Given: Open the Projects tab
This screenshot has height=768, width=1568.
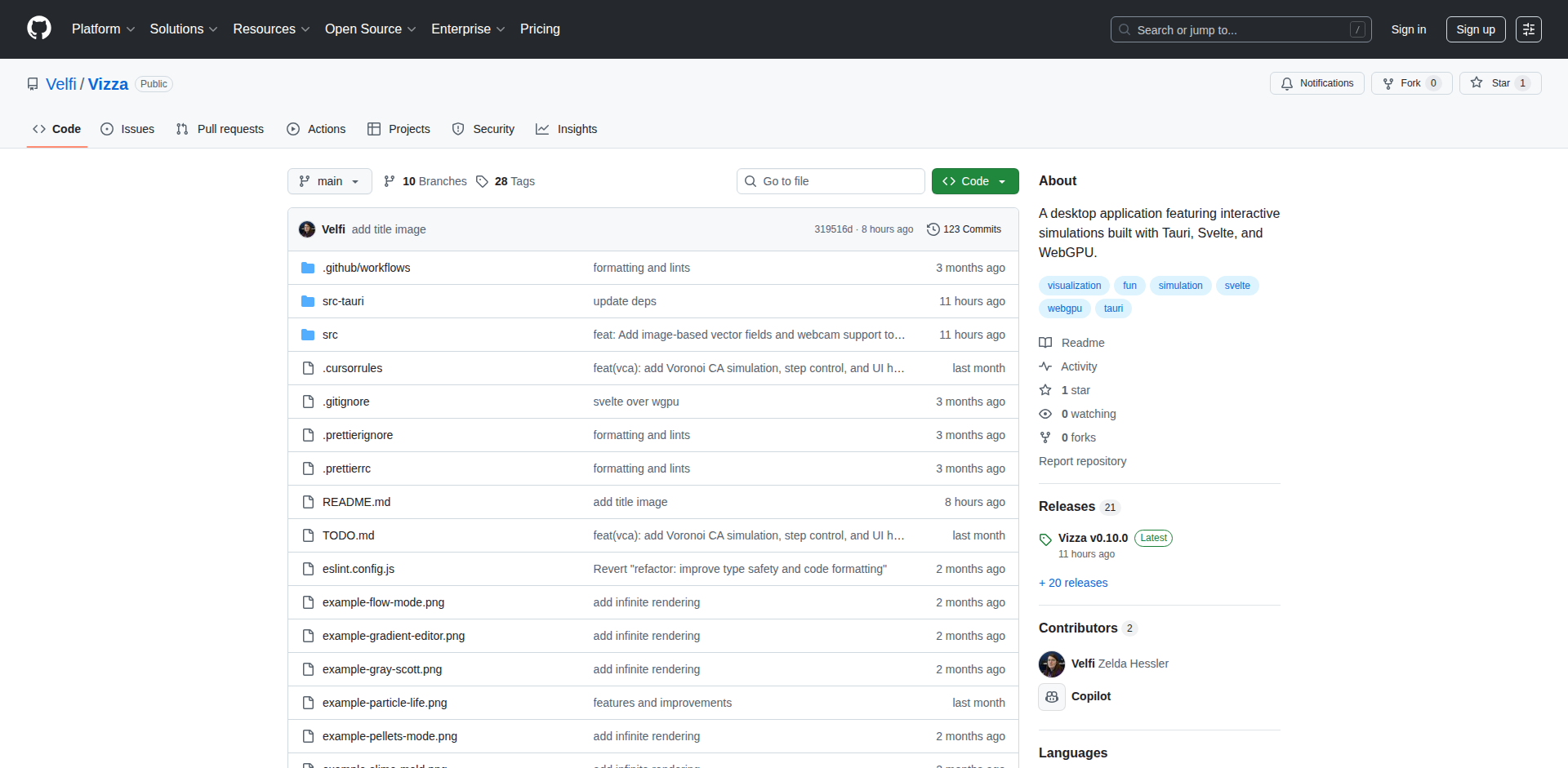Looking at the screenshot, I should pyautogui.click(x=399, y=129).
